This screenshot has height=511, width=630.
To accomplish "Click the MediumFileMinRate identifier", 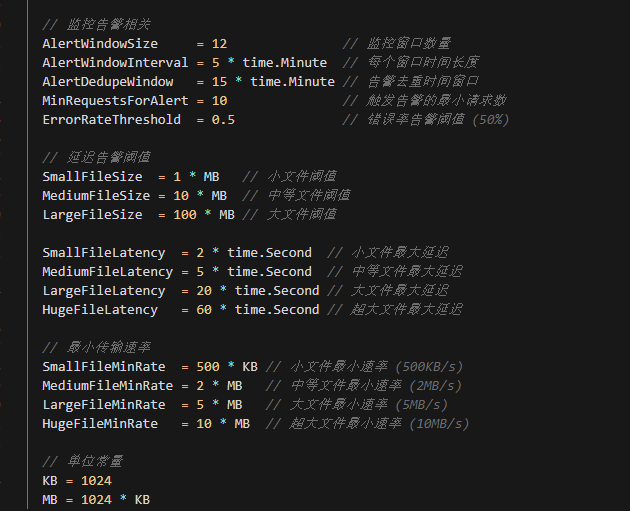I will [x=108, y=386].
